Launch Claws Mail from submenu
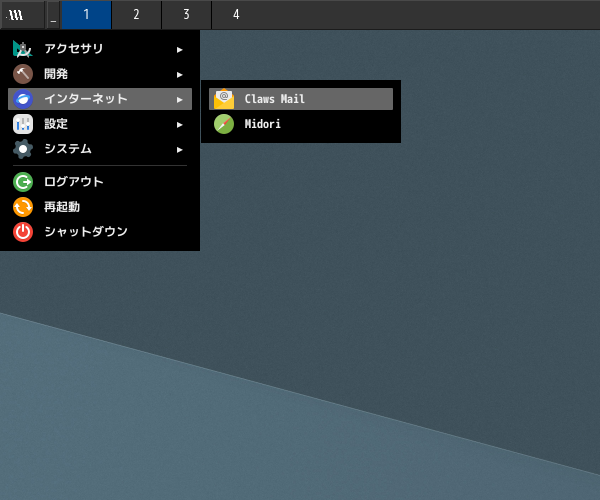This screenshot has height=500, width=600. pyautogui.click(x=301, y=99)
